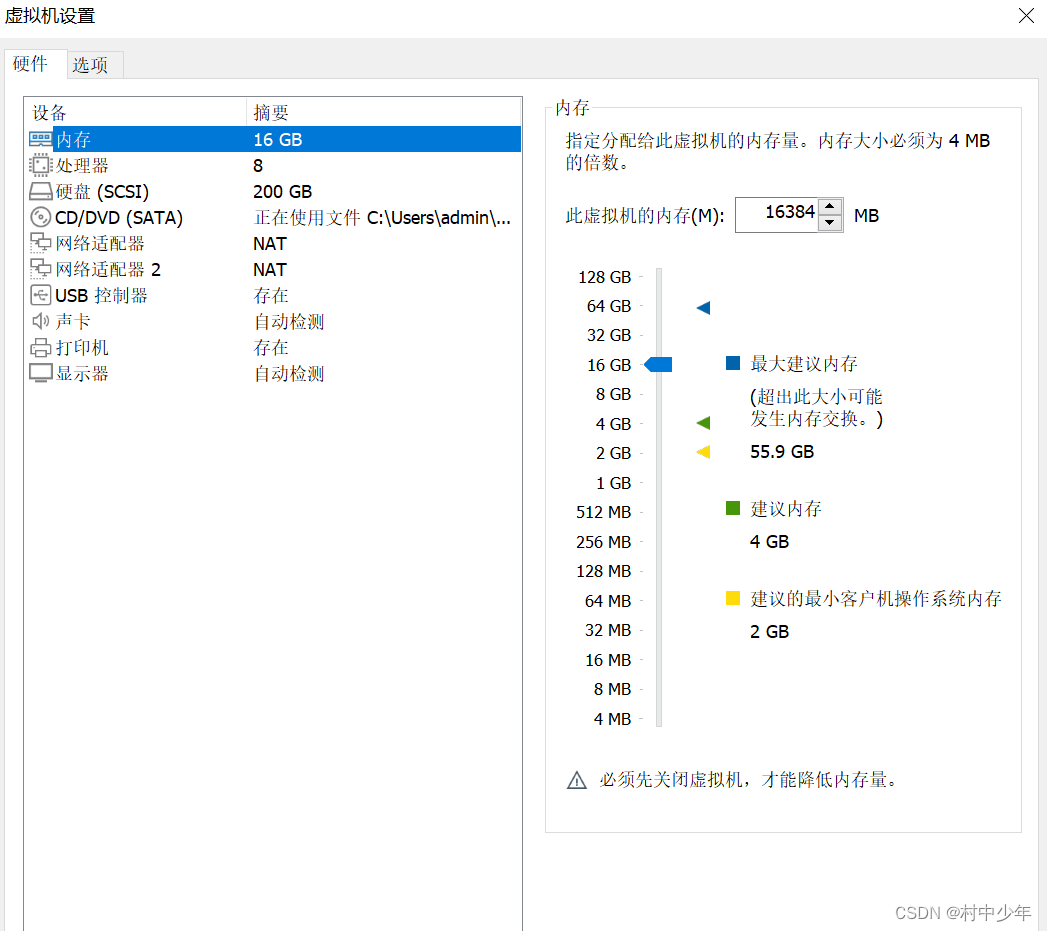Click the warning triangle icon

[576, 780]
